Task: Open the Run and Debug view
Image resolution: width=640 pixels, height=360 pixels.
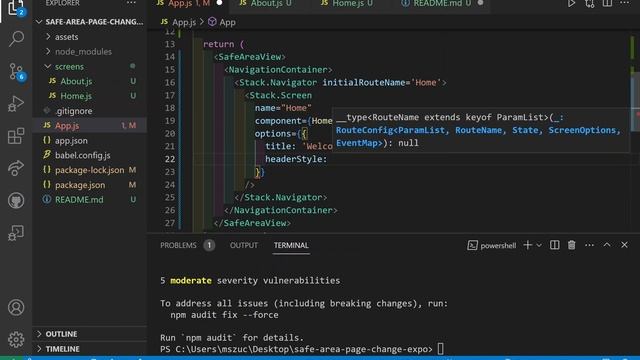Action: point(16,104)
